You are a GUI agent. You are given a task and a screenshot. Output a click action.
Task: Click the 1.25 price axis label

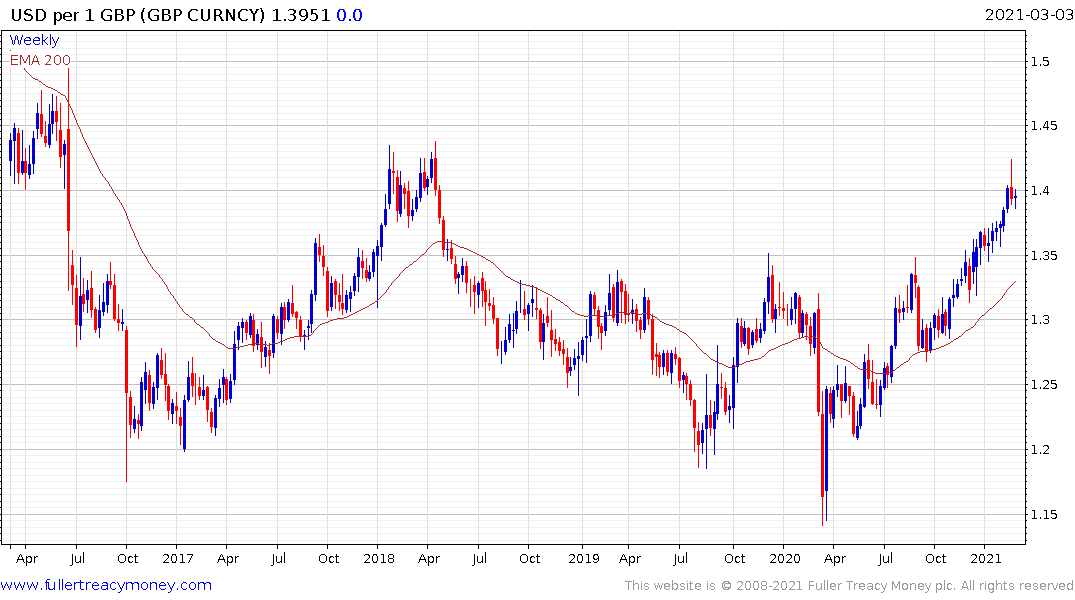[x=1043, y=385]
